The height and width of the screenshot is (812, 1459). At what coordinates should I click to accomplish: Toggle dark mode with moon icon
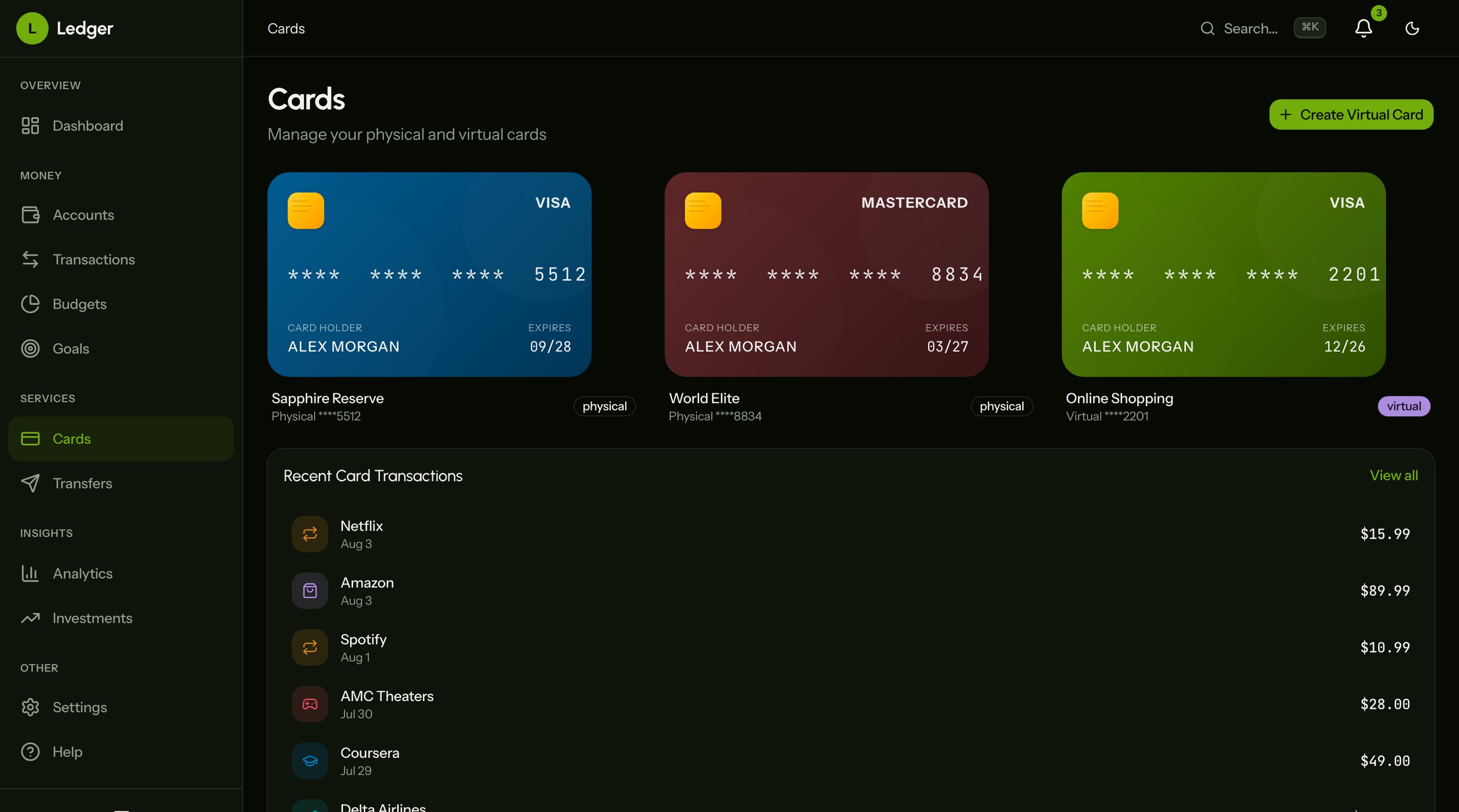tap(1412, 28)
